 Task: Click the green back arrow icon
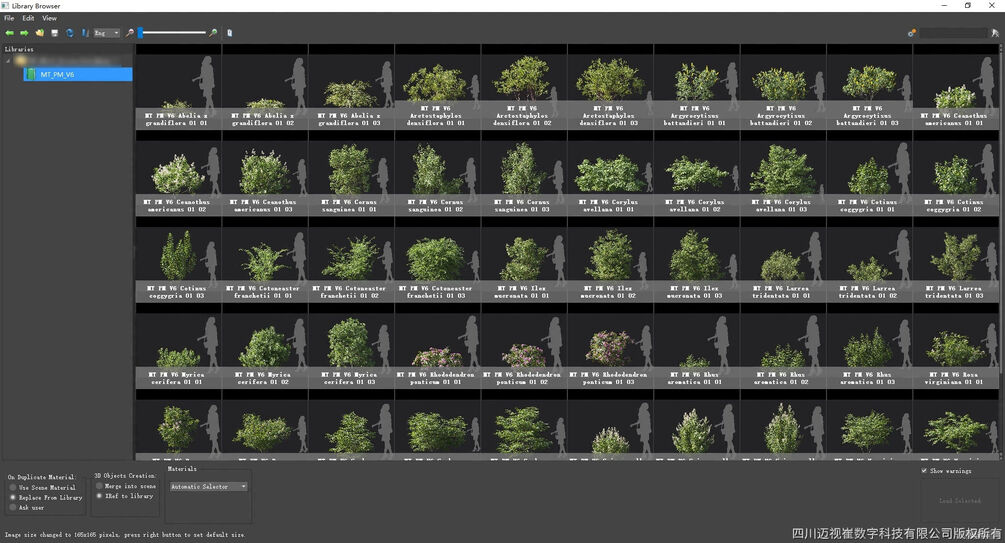(10, 33)
